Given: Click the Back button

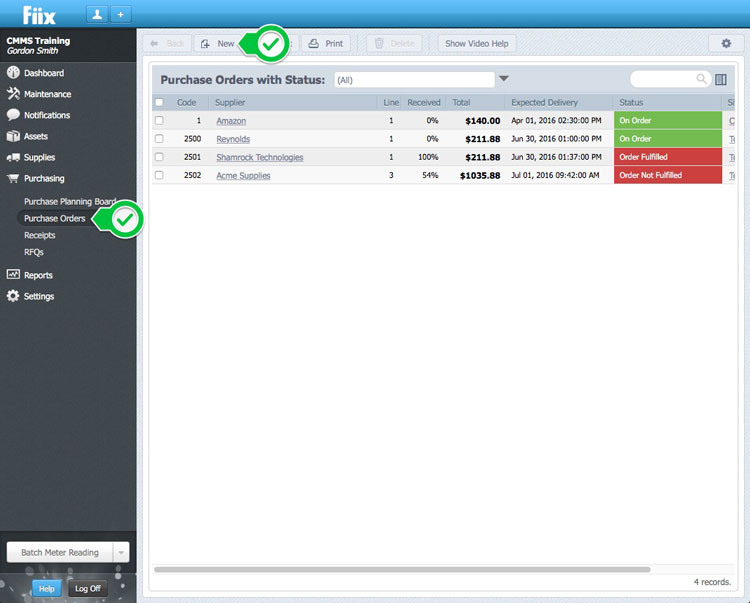Looking at the screenshot, I should tap(167, 44).
